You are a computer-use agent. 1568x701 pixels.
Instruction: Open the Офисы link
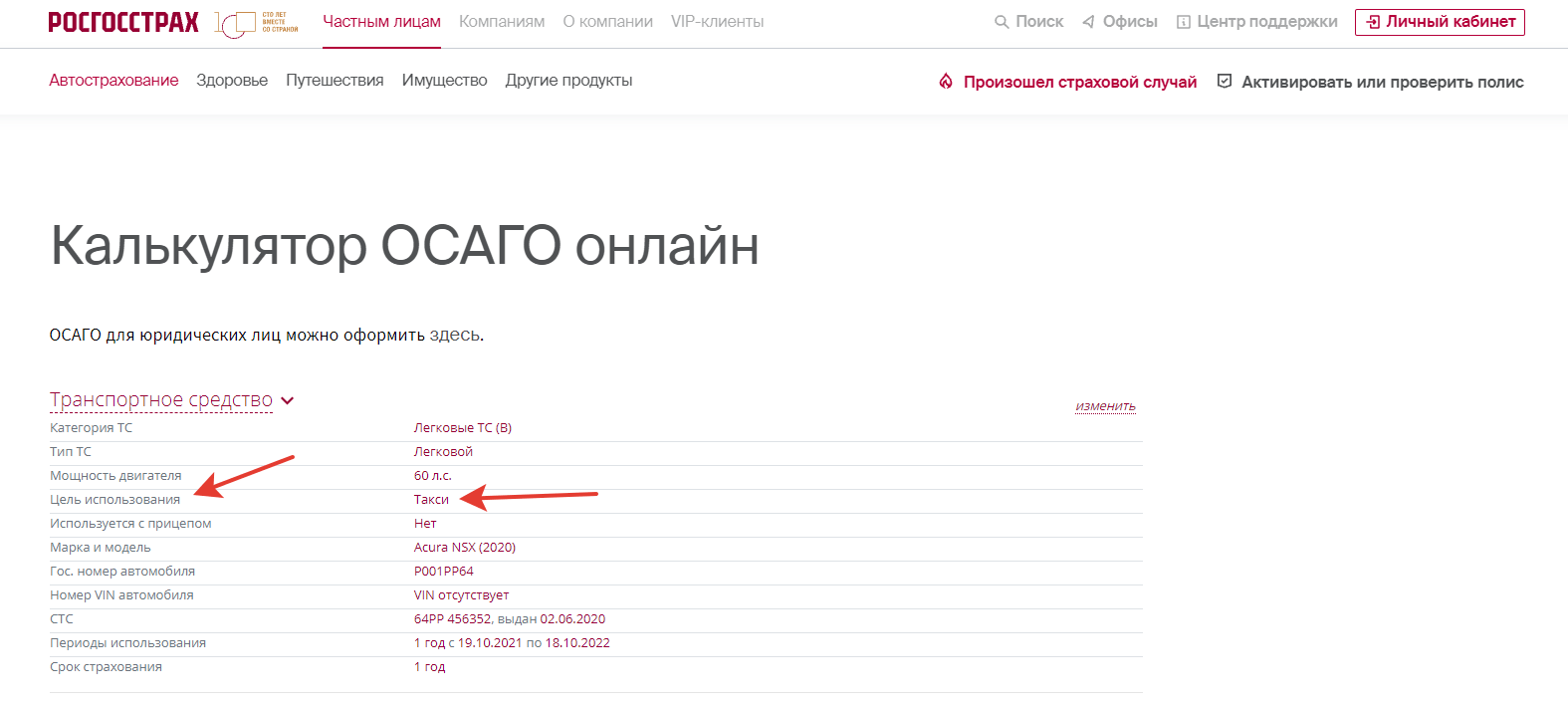click(1130, 22)
